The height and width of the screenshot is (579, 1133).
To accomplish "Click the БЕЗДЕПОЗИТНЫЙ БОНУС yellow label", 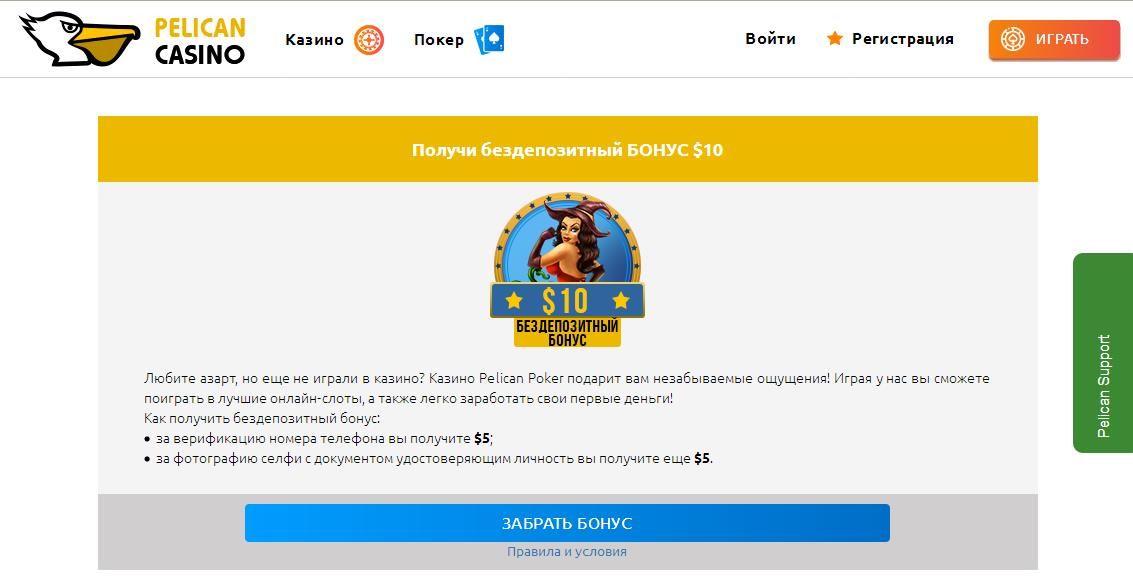I will (567, 333).
